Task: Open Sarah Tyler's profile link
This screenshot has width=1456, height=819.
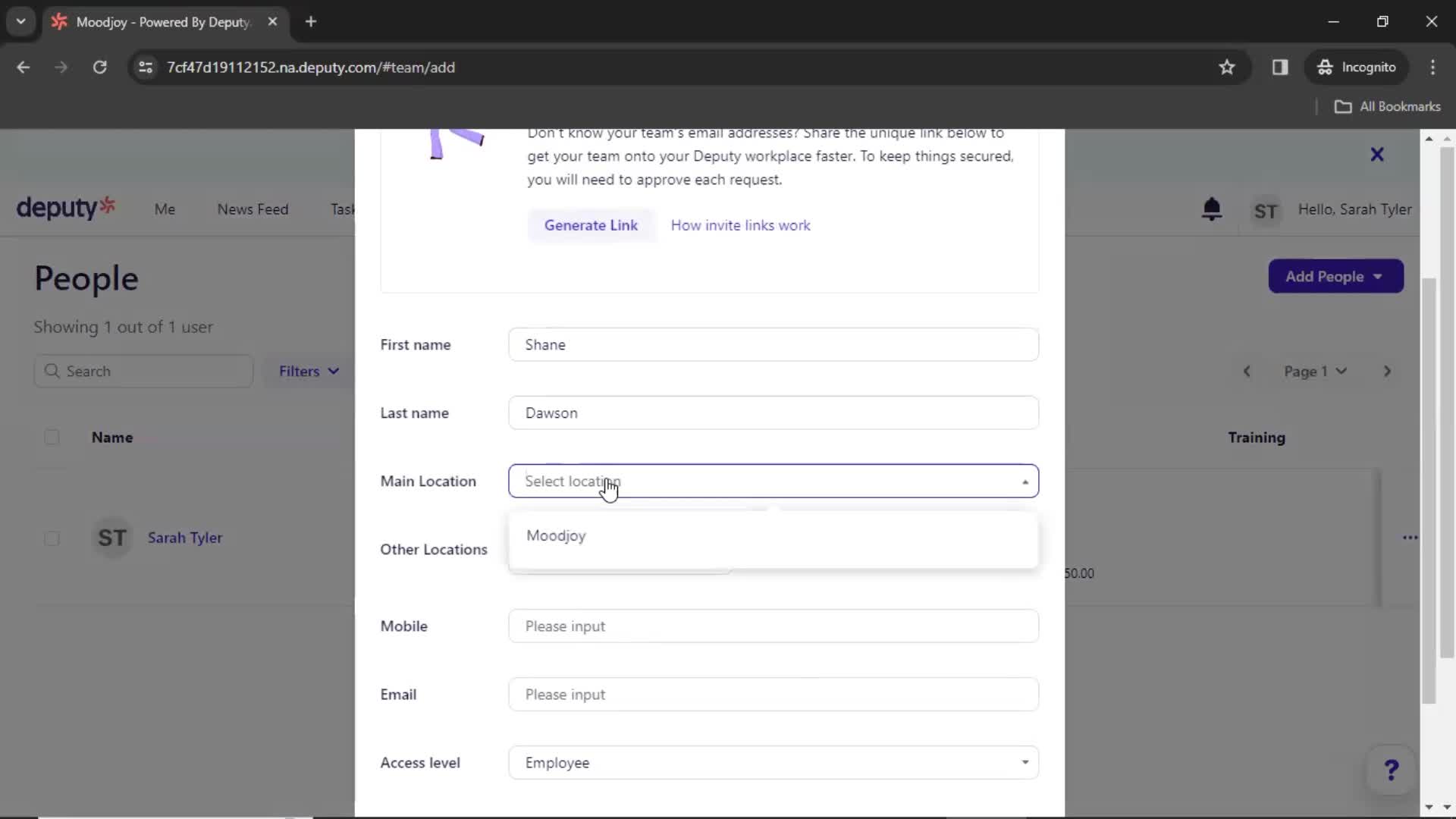Action: [185, 538]
